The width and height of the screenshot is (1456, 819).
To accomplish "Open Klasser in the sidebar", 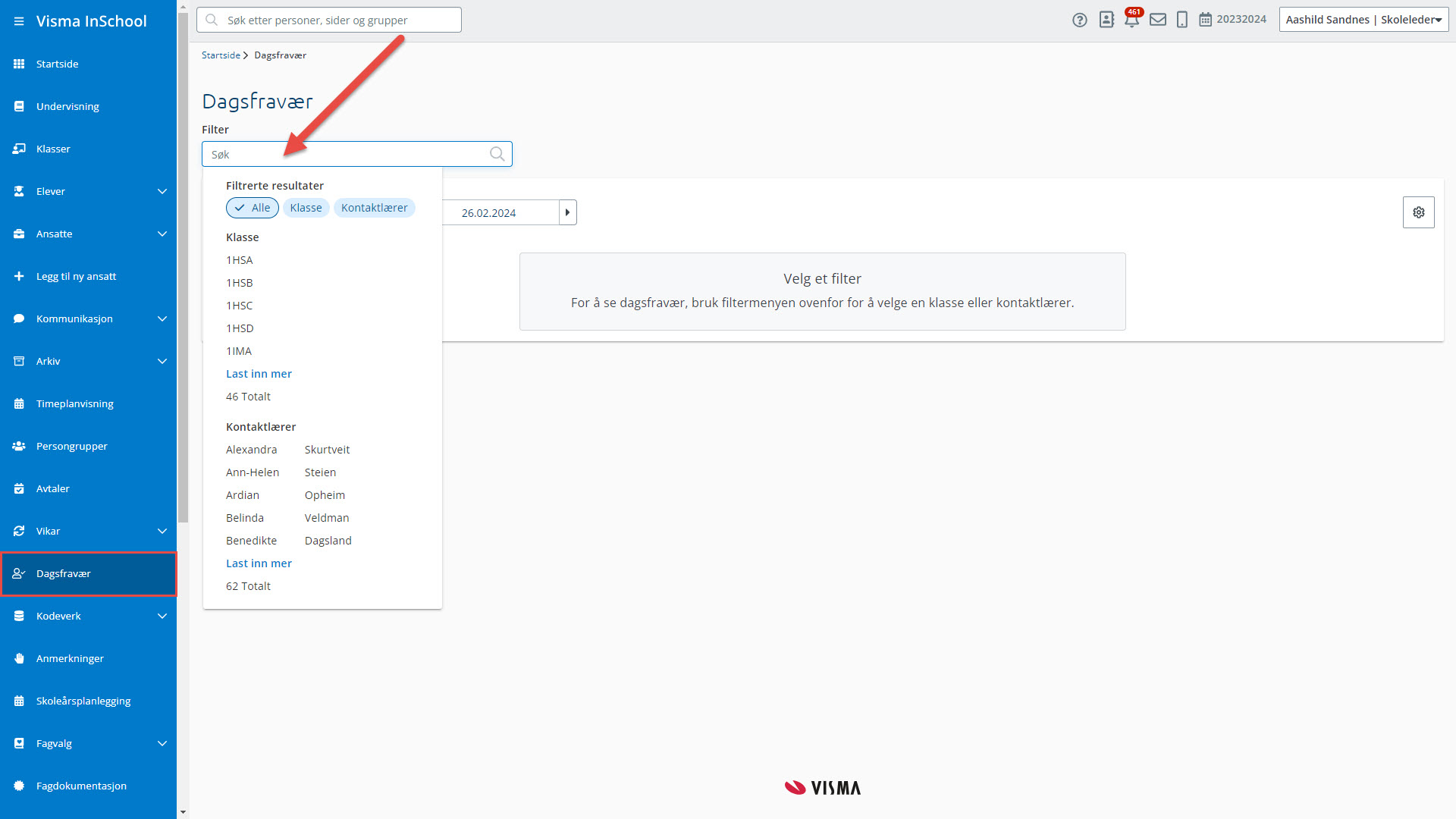I will [88, 149].
